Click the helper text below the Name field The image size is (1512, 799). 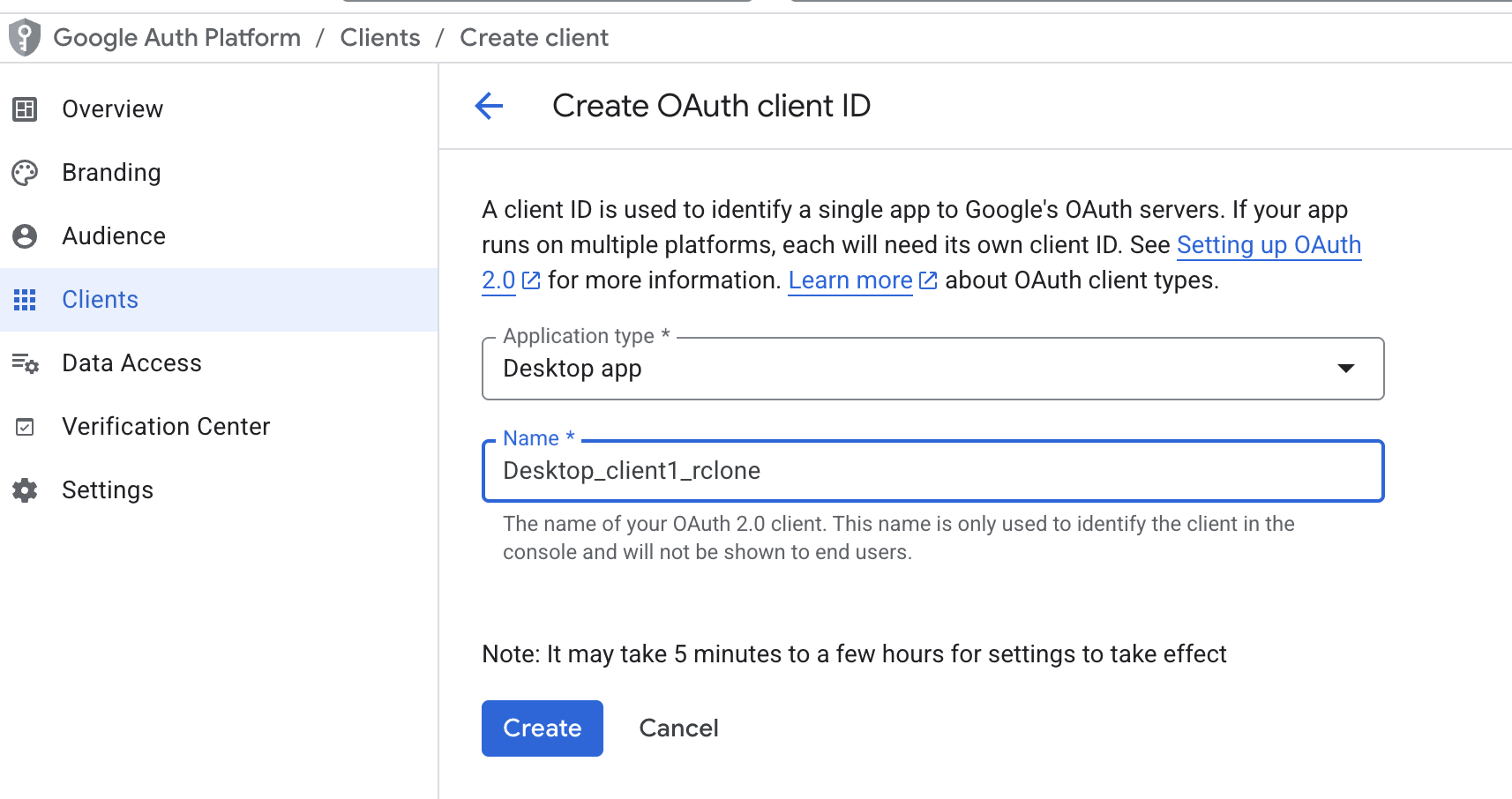click(899, 538)
